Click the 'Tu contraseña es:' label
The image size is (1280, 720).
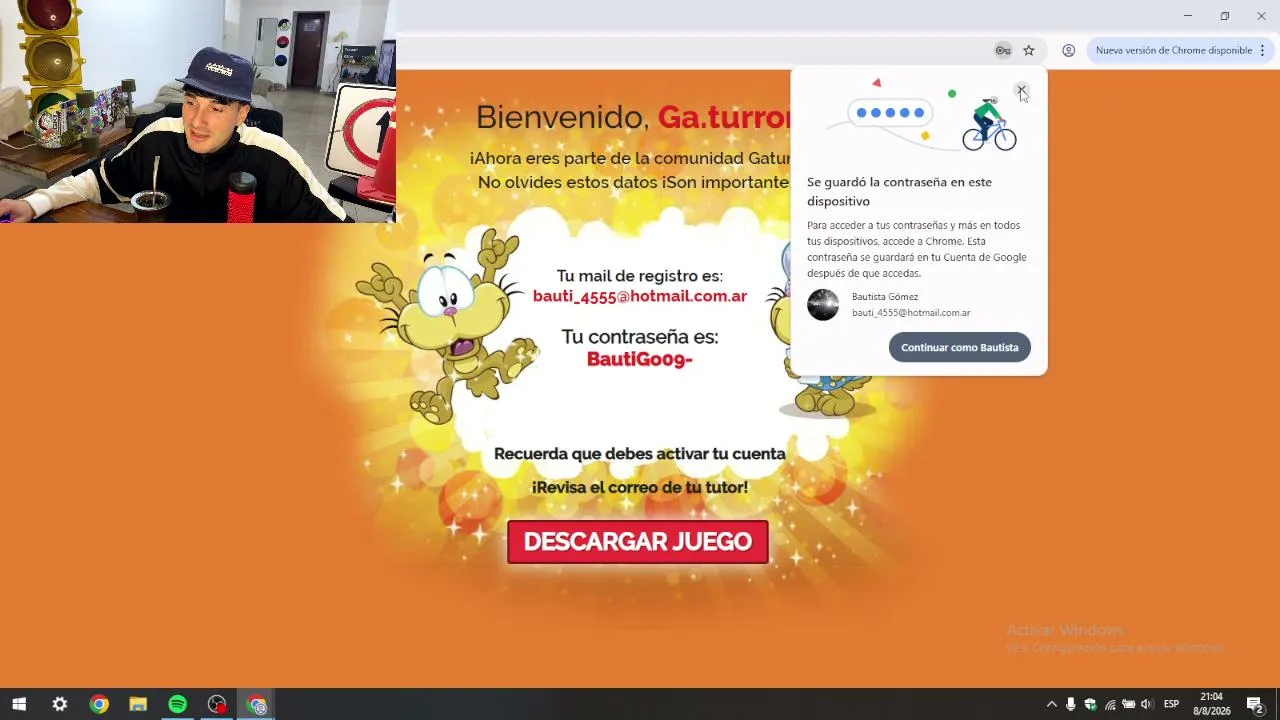pos(640,337)
